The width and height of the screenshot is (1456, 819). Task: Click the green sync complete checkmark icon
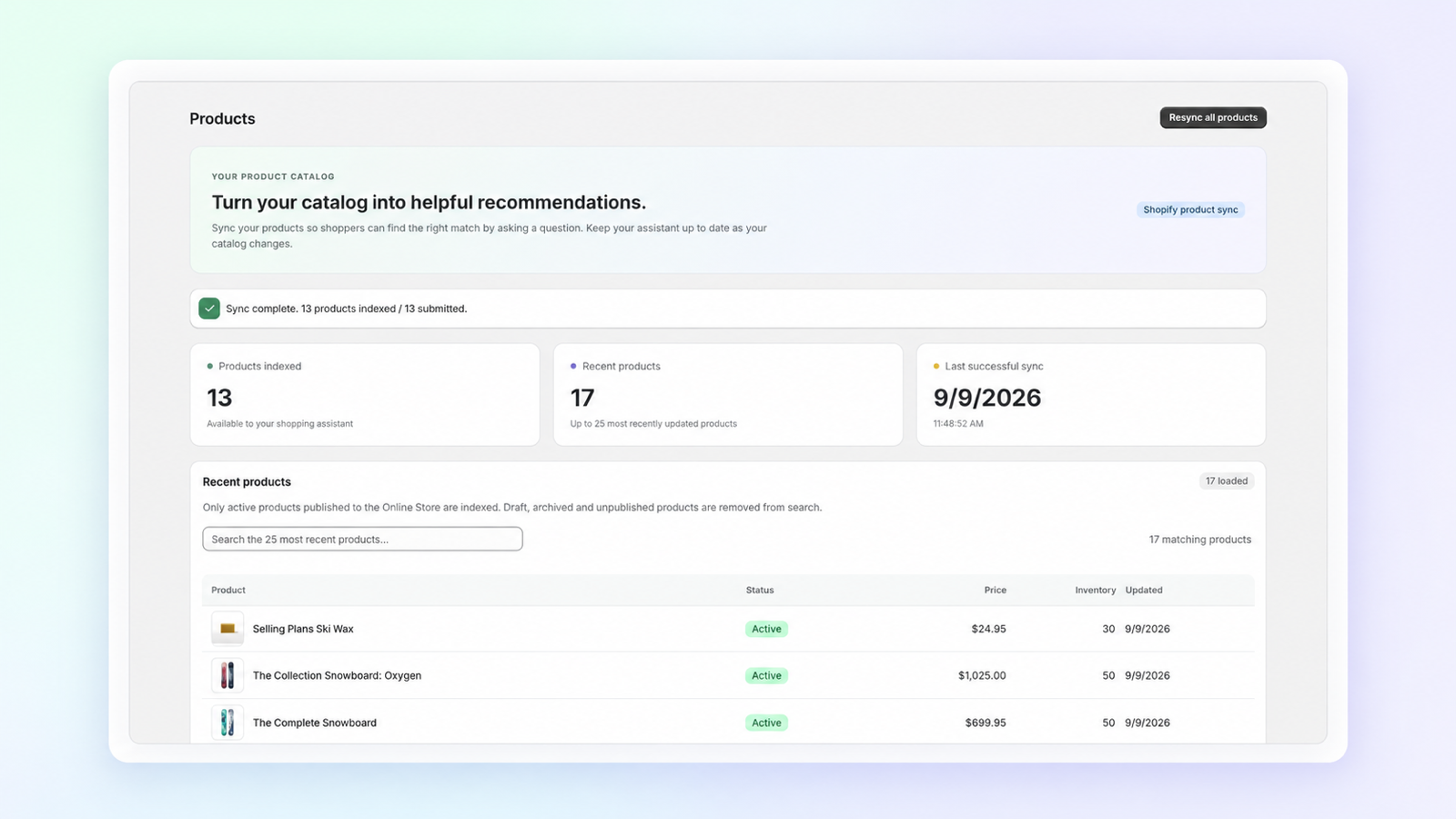209,308
